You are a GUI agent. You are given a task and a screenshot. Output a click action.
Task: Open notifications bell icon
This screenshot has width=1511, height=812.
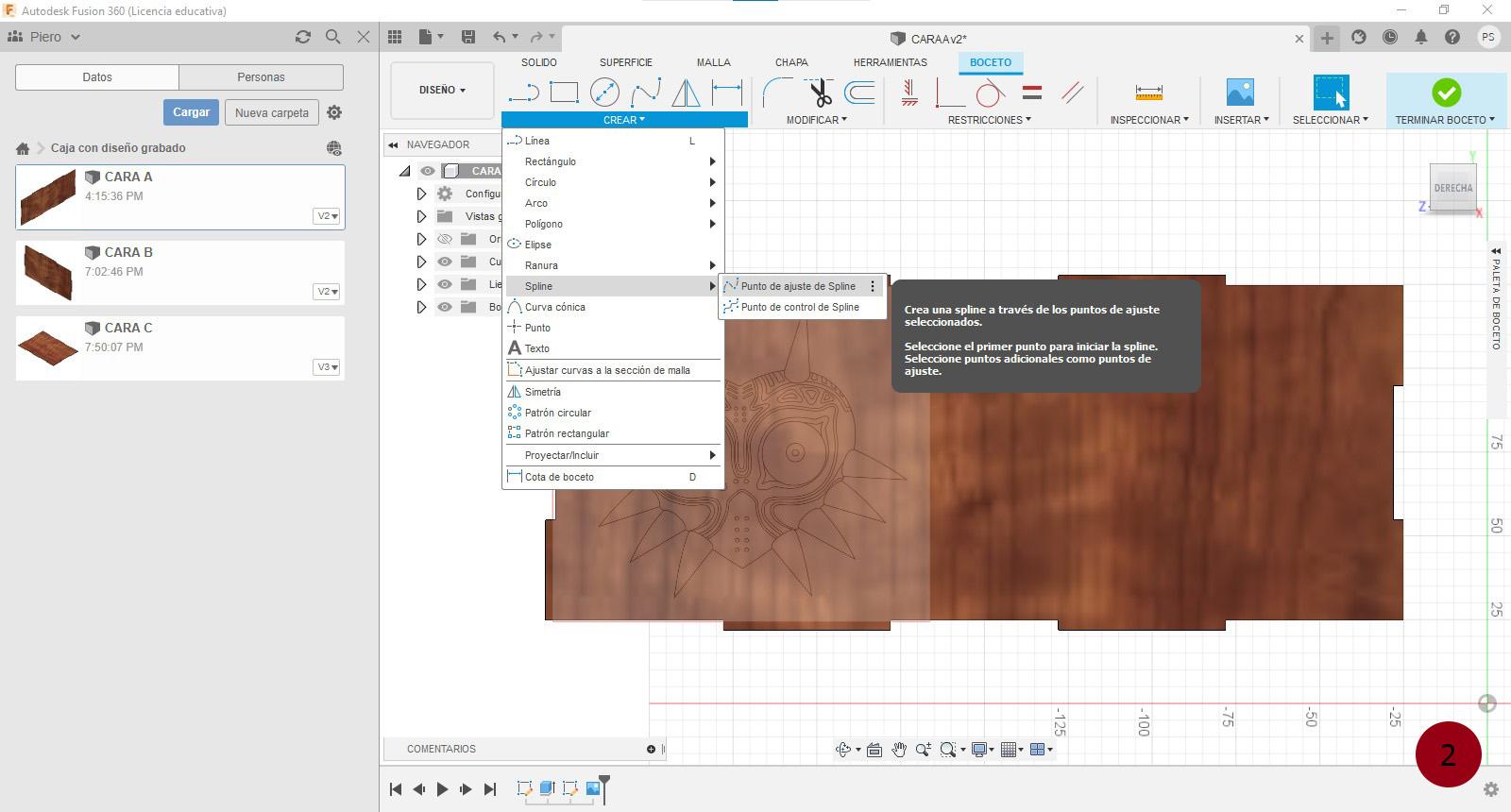click(1421, 37)
